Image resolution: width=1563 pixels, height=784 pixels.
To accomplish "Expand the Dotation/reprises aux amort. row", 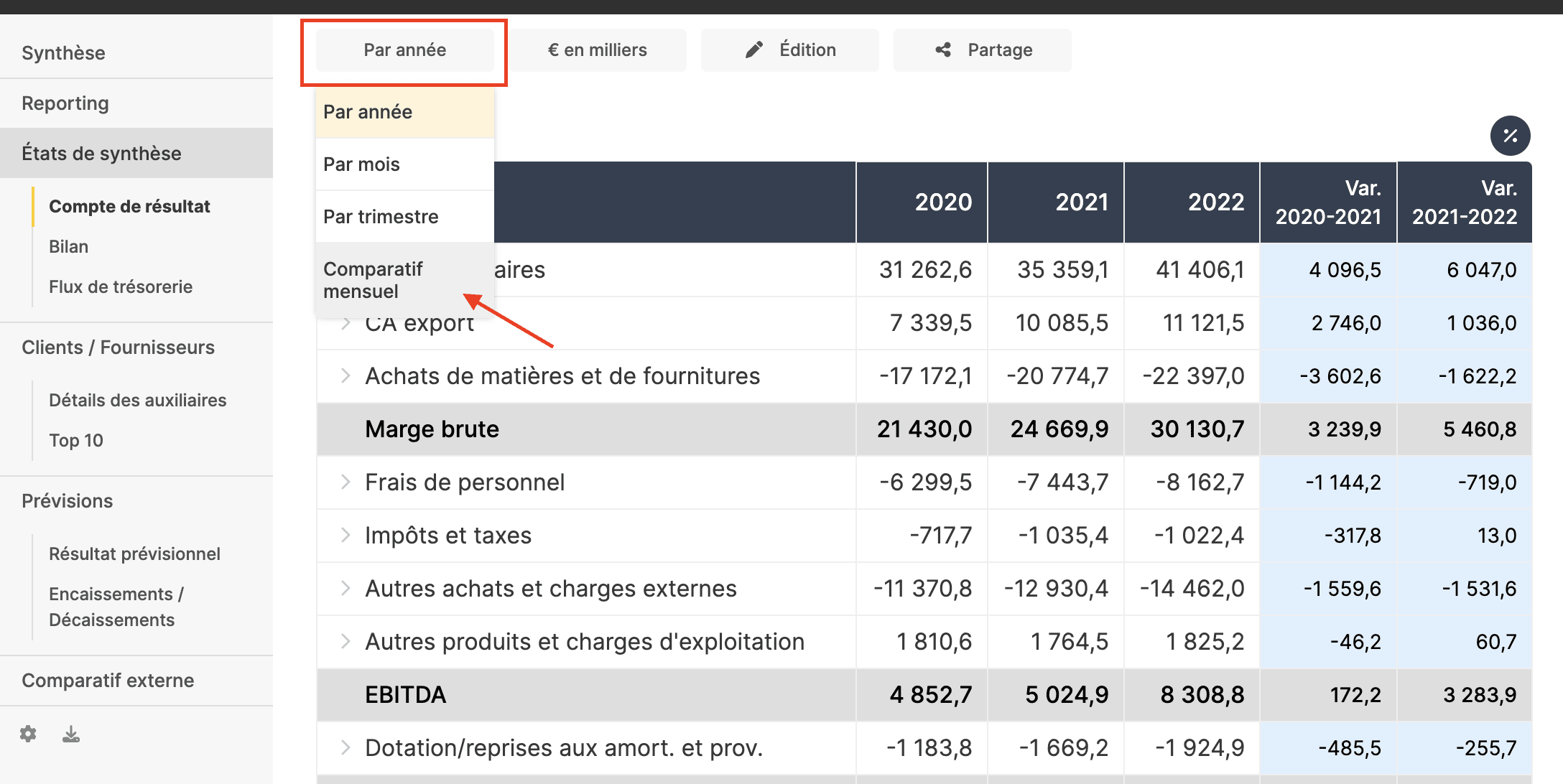I will click(x=346, y=747).
